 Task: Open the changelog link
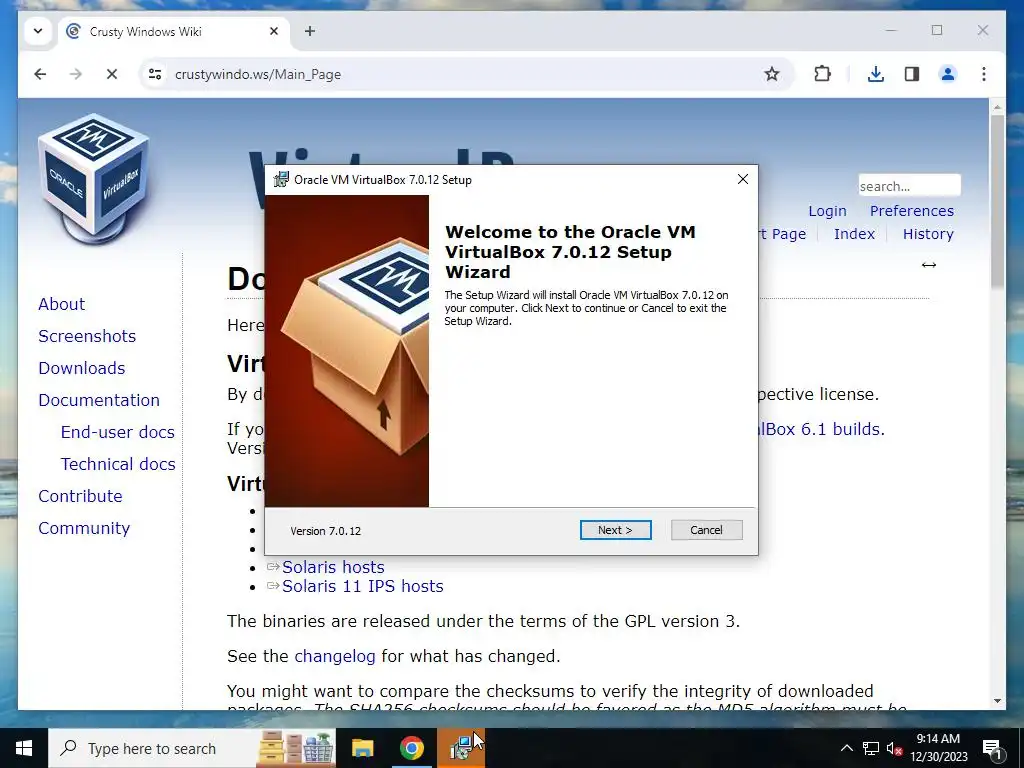[x=335, y=656]
